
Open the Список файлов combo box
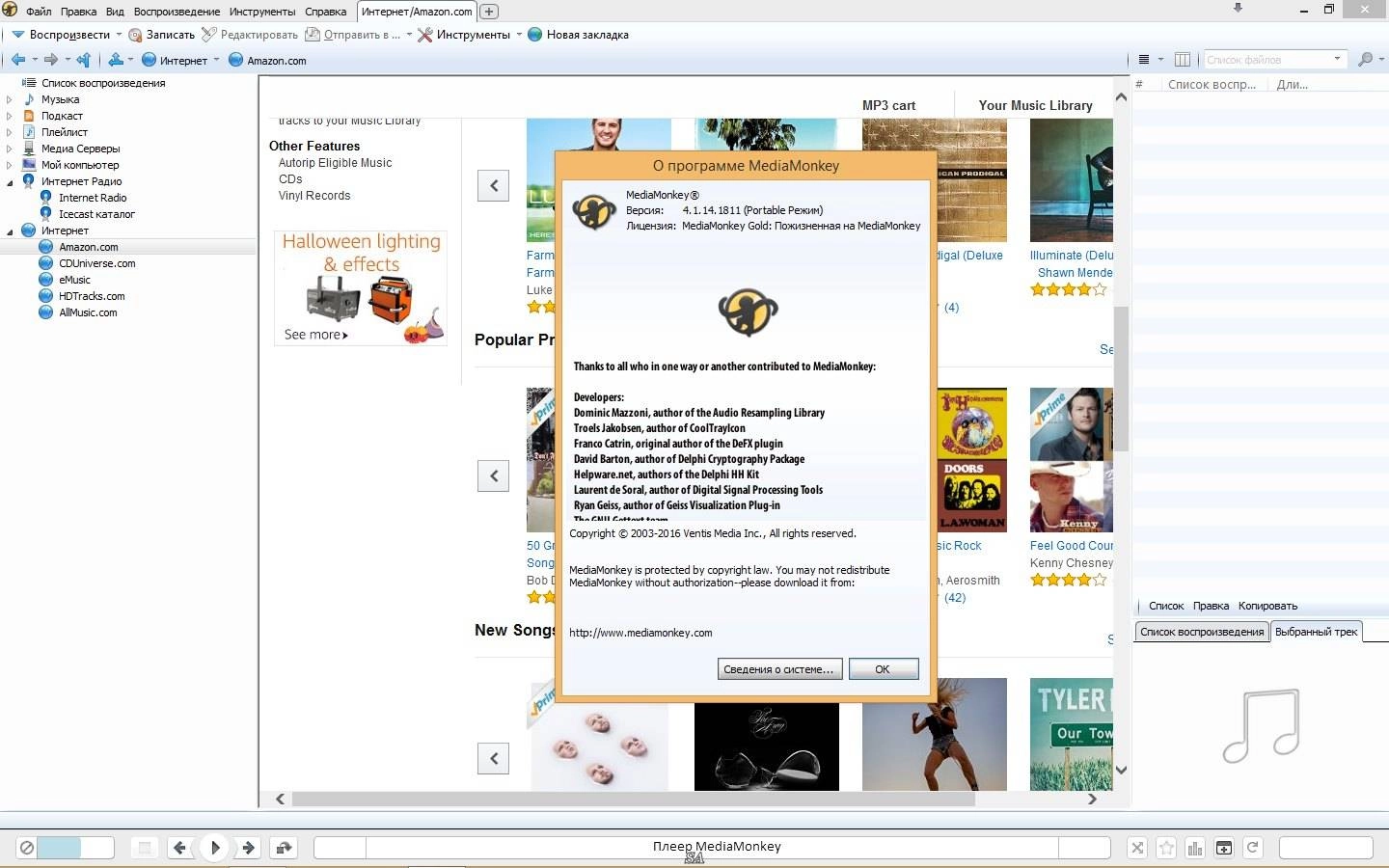tap(1274, 60)
